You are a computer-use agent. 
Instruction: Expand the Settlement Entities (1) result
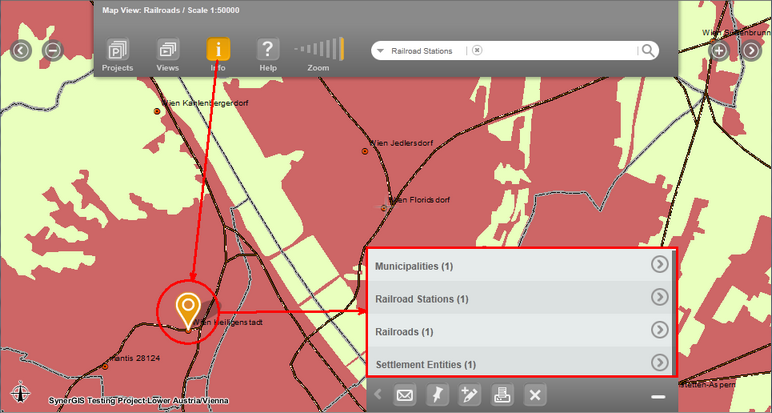tap(519, 362)
